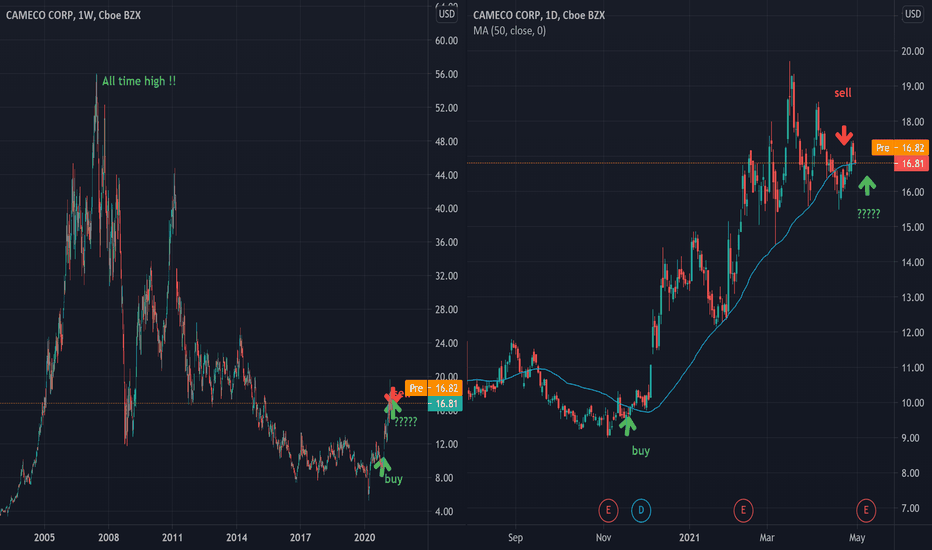Click the 2008 label on the time axis
The height and width of the screenshot is (550, 932).
108,538
